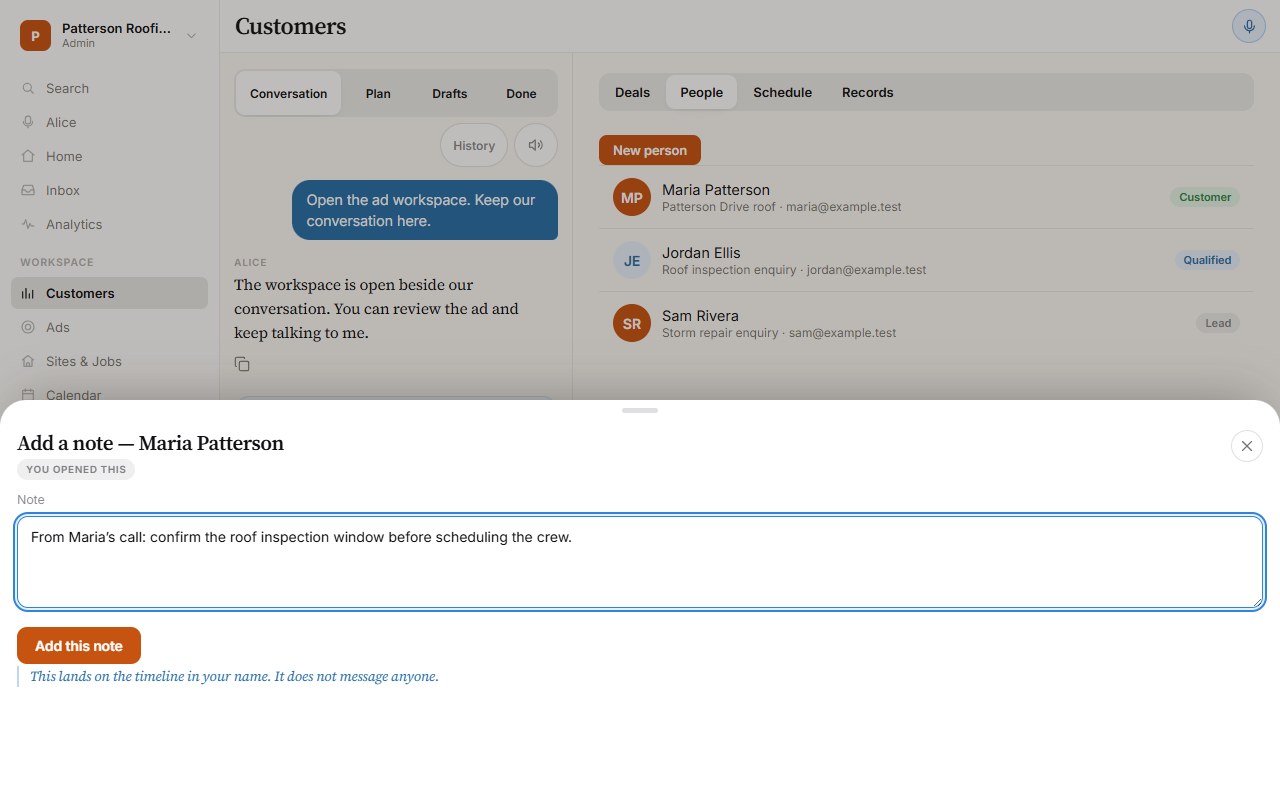Open Alice in the sidebar
The height and width of the screenshot is (800, 1280).
[109, 122]
